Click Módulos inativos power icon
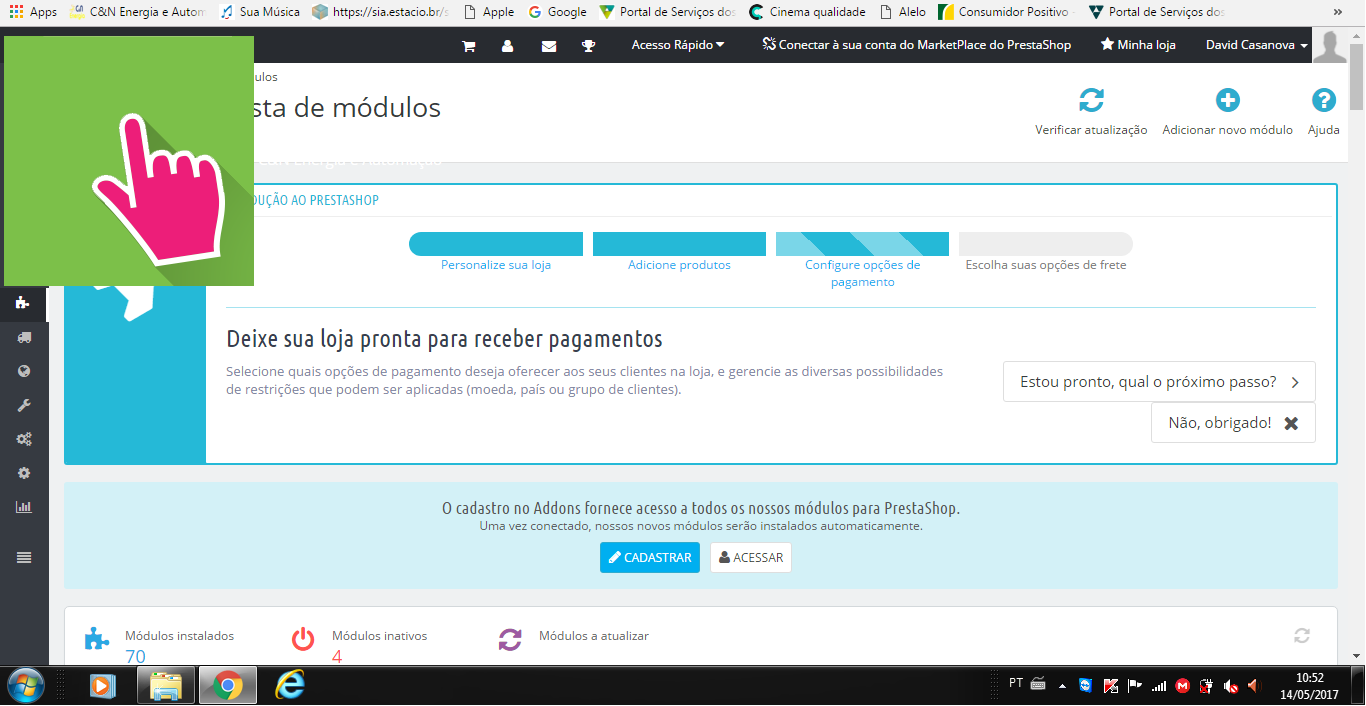This screenshot has height=706, width=1366. tap(303, 639)
